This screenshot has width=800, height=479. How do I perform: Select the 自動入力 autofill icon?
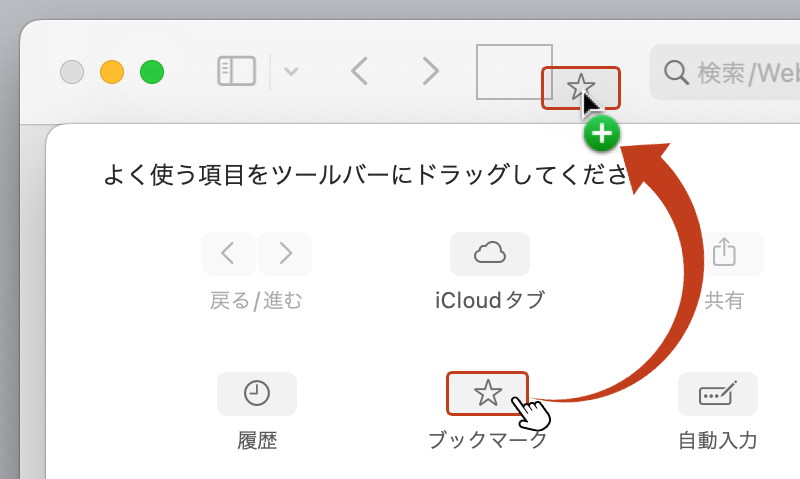718,394
